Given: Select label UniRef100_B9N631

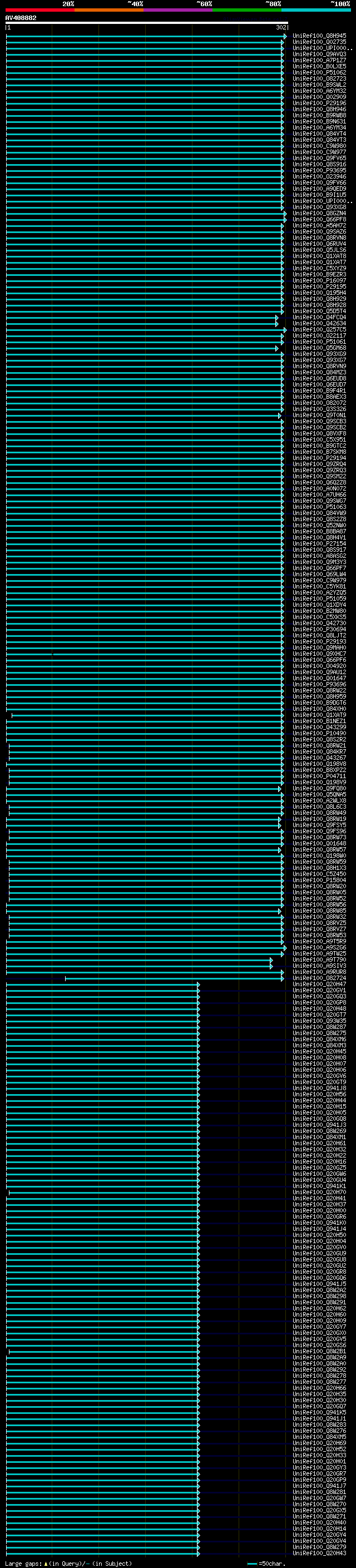Looking at the screenshot, I should tap(319, 121).
